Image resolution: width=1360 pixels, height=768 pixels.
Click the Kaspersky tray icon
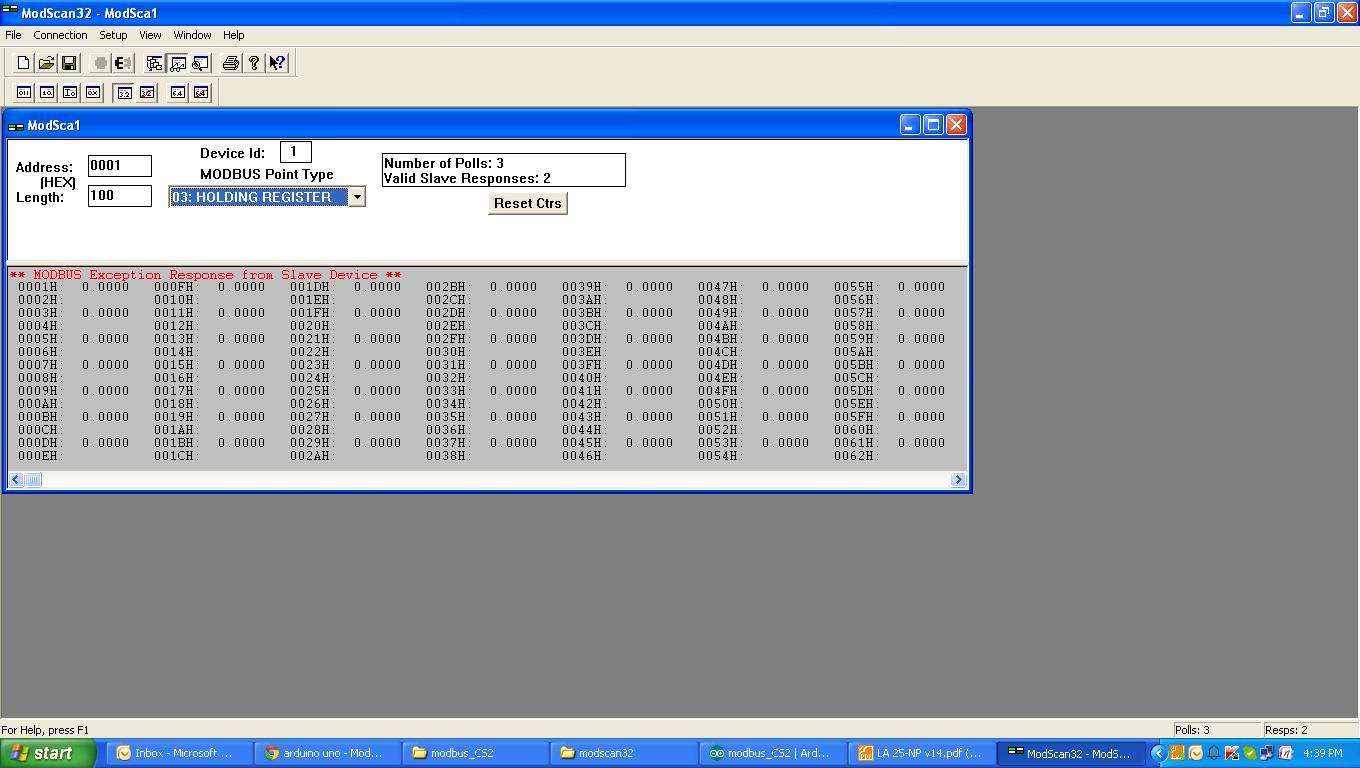click(x=1232, y=753)
